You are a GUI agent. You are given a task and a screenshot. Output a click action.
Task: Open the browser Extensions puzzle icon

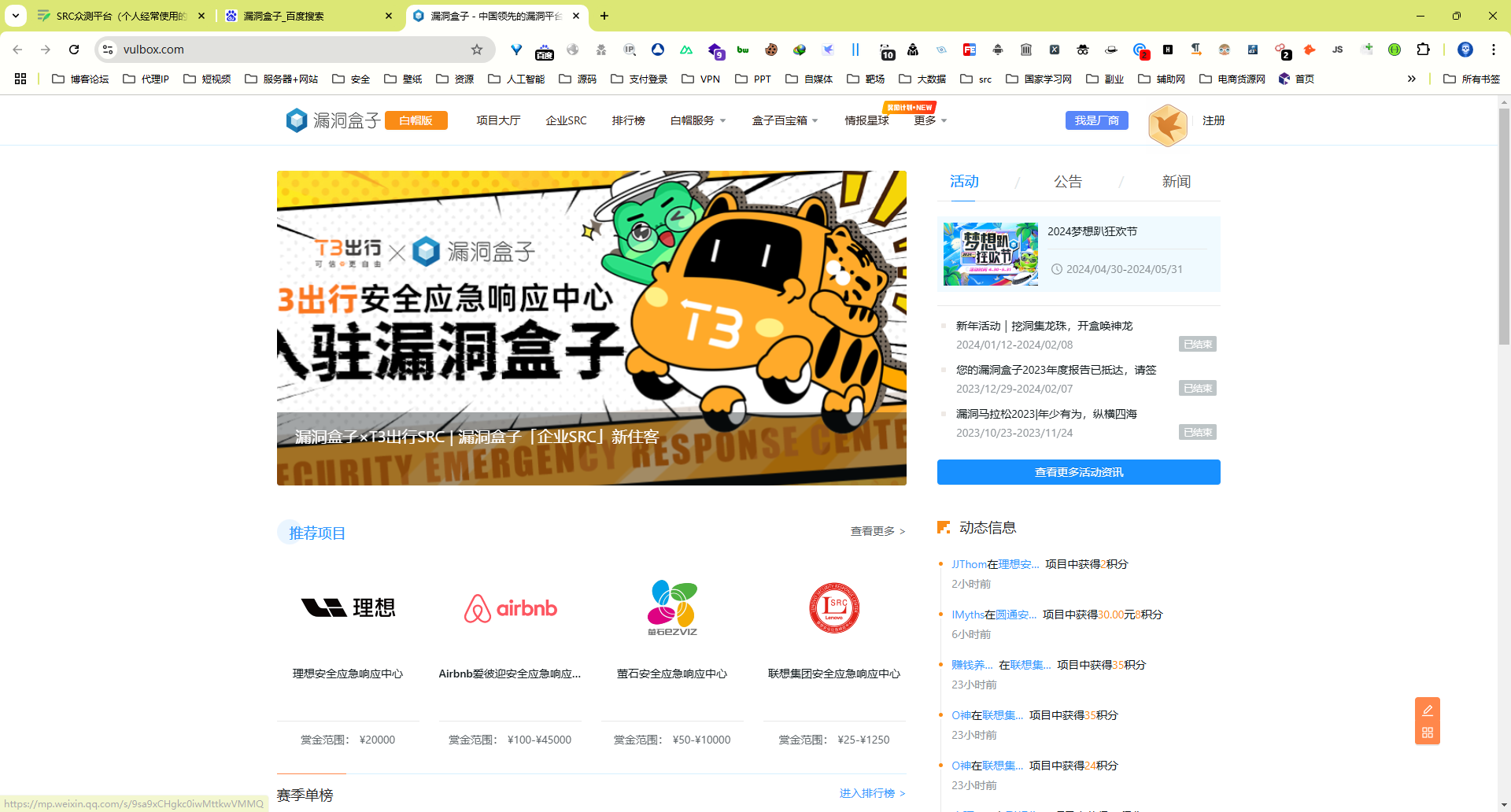(x=1423, y=50)
